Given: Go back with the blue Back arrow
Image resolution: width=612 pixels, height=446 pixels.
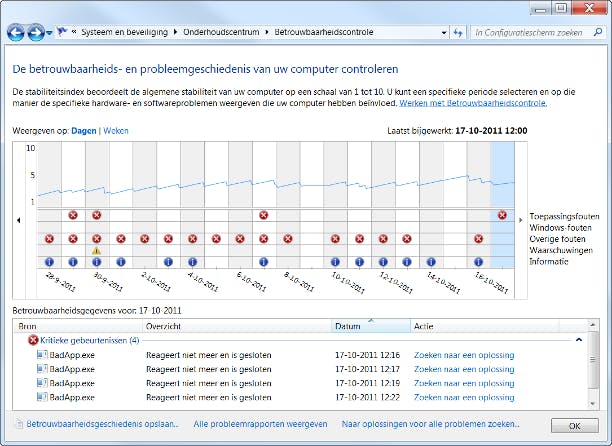Looking at the screenshot, I should 16,32.
